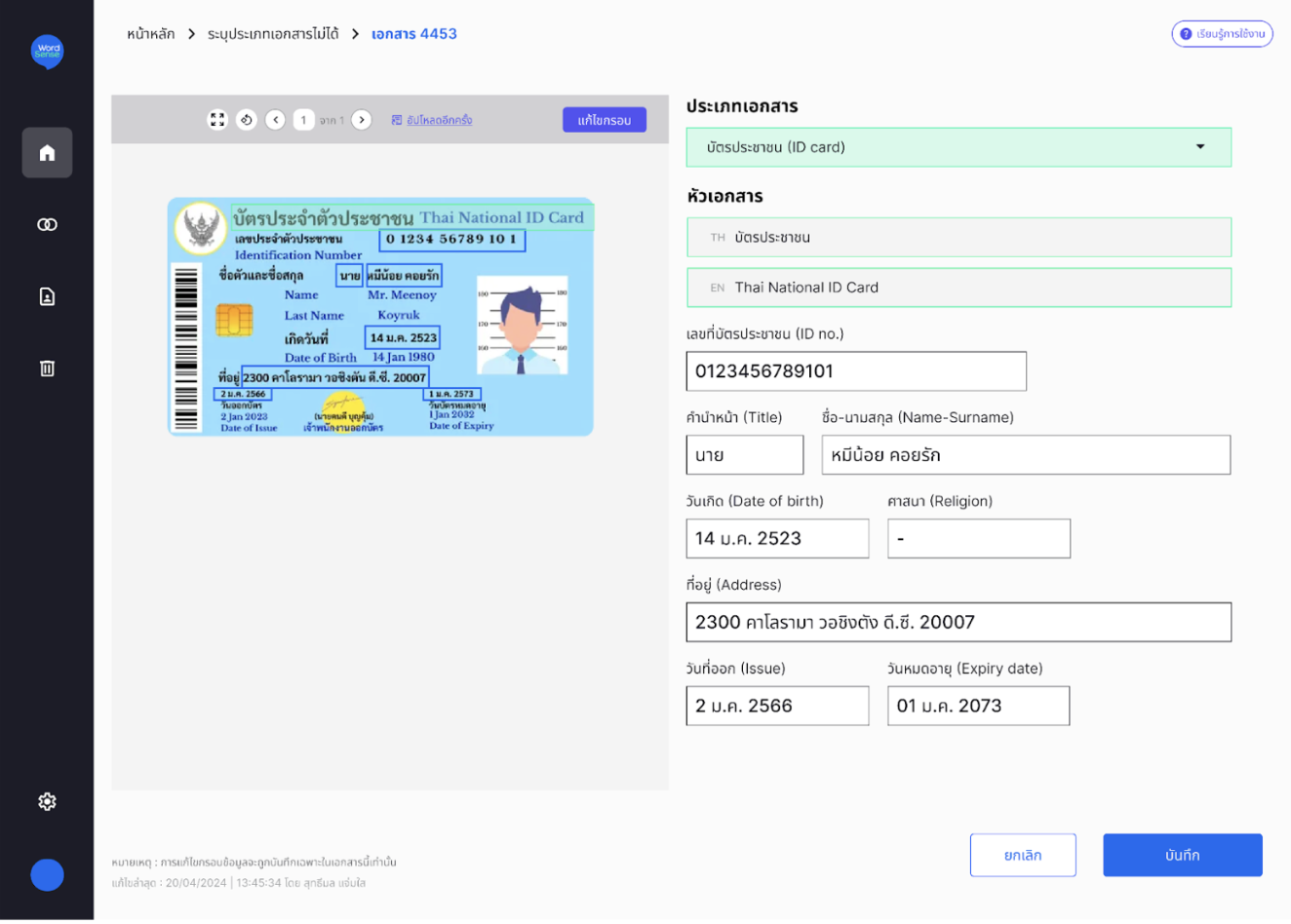The width and height of the screenshot is (1291, 924).
Task: Open the document icon in sidebar
Action: (x=47, y=296)
